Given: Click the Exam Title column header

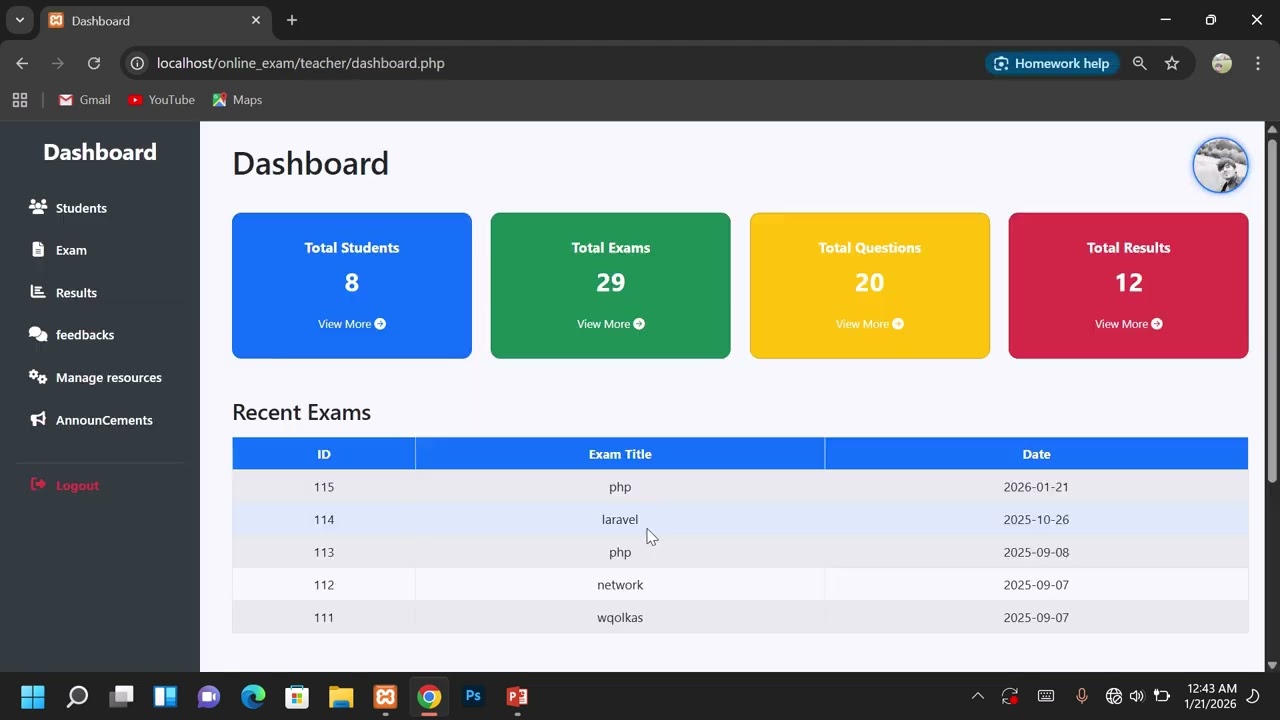Looking at the screenshot, I should [620, 454].
